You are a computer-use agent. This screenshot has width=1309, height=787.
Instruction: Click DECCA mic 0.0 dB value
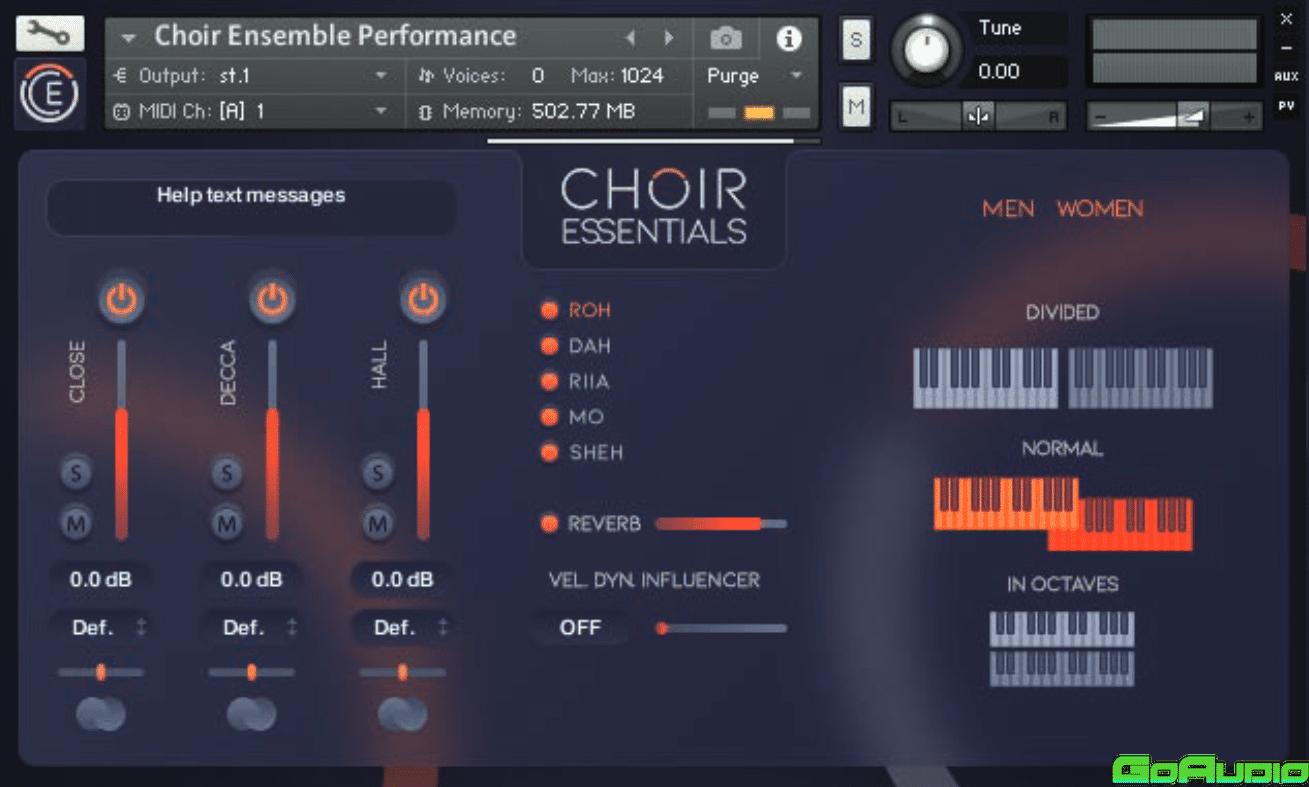[x=251, y=579]
